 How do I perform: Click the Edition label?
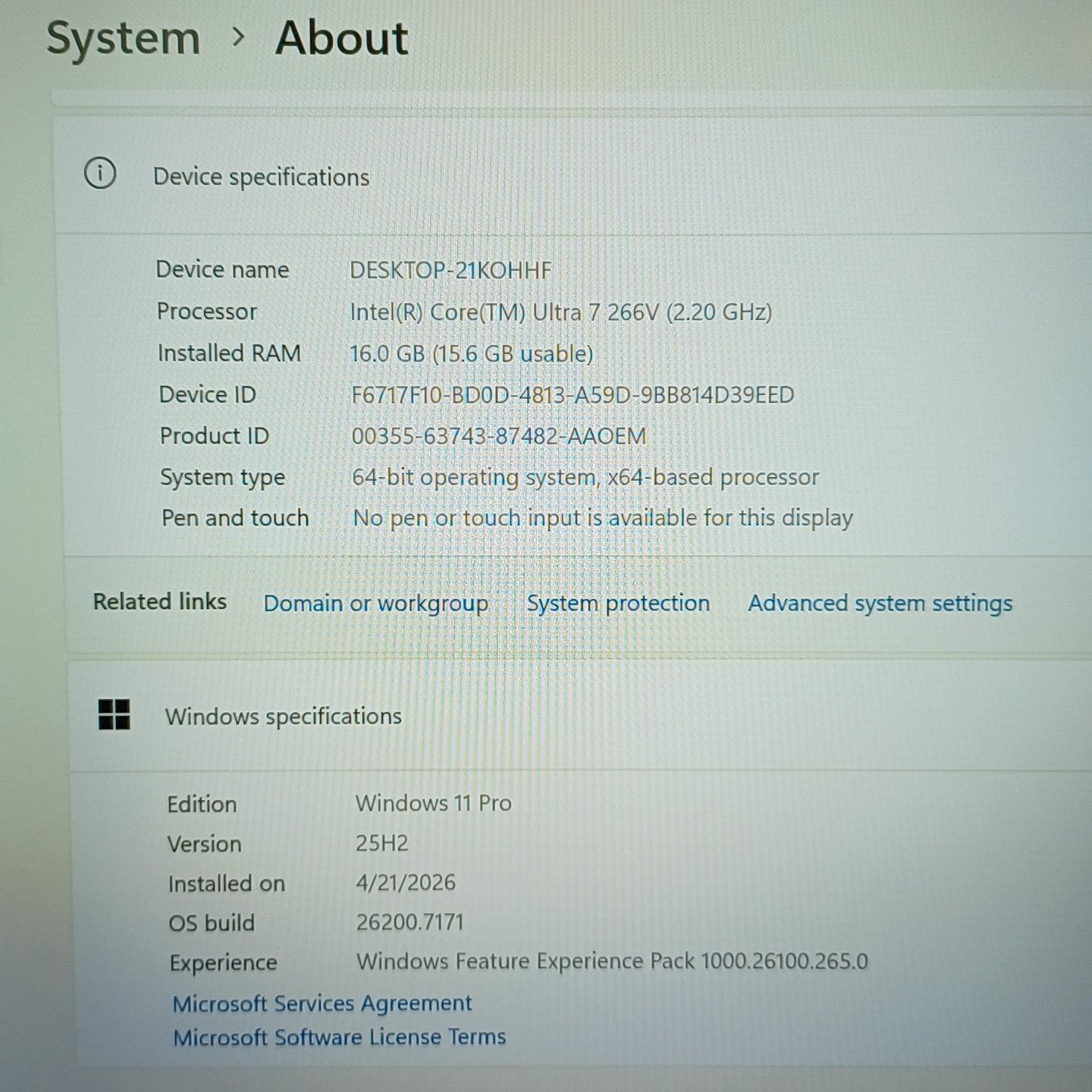coord(202,805)
